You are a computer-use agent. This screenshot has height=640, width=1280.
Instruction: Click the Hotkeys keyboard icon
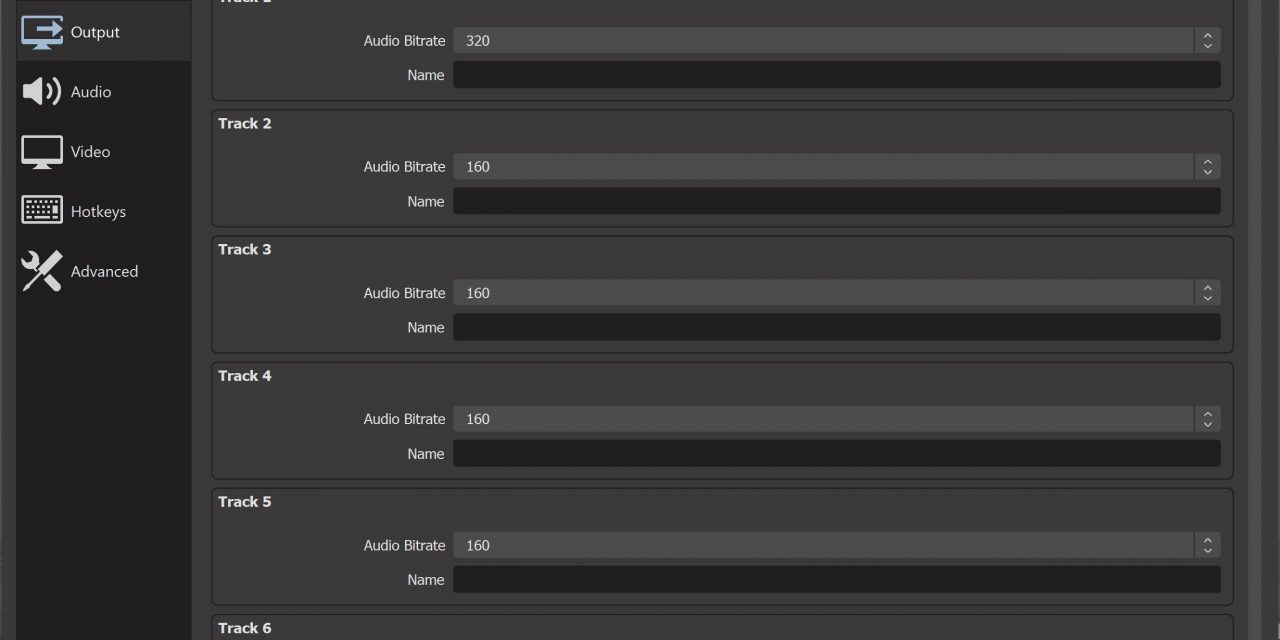coord(42,211)
